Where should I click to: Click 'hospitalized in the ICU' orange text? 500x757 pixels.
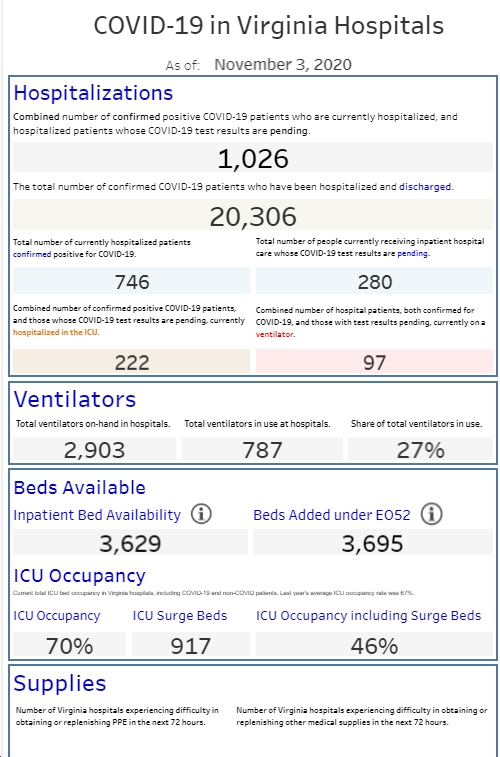pos(55,332)
